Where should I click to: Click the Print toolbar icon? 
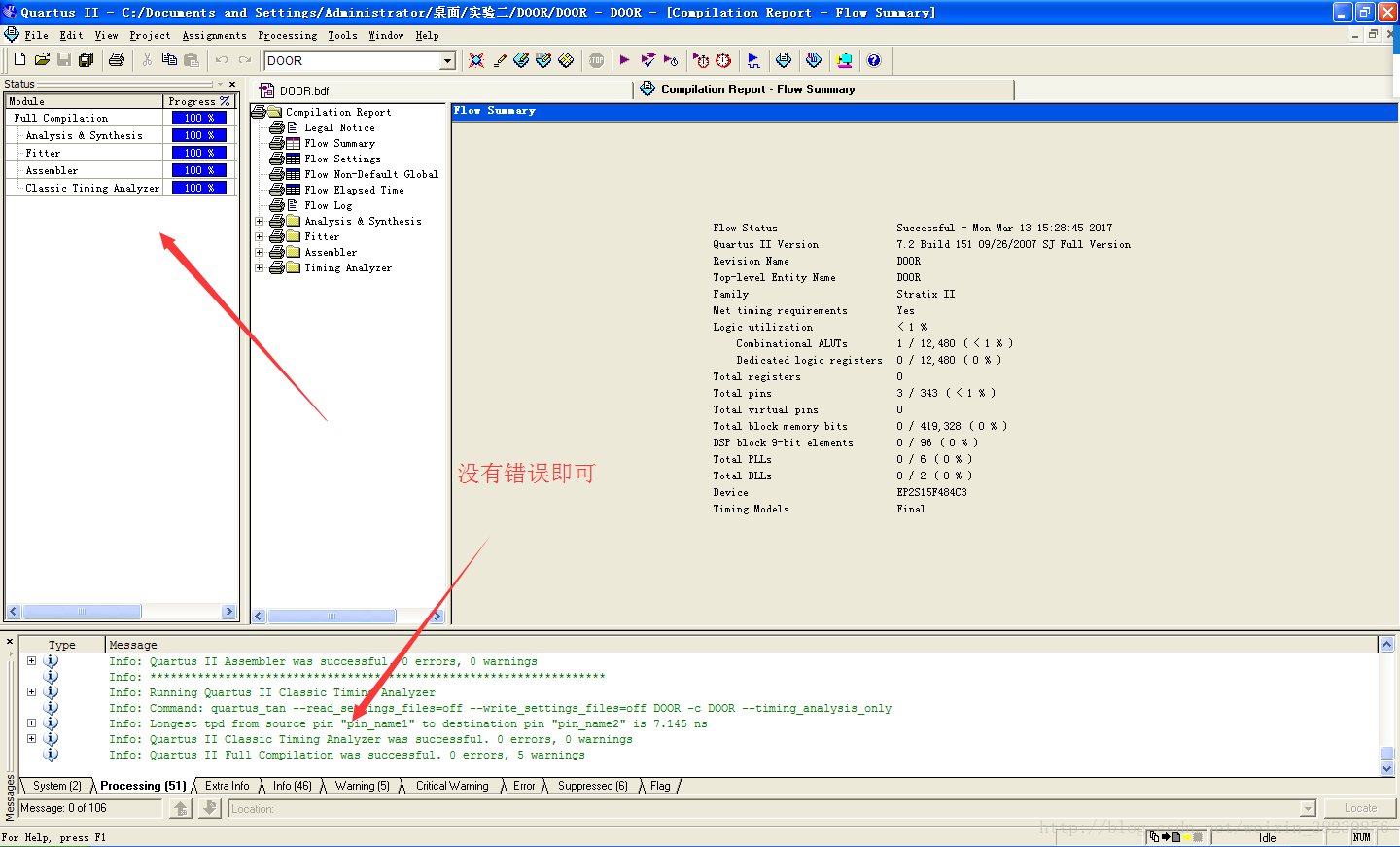point(117,60)
